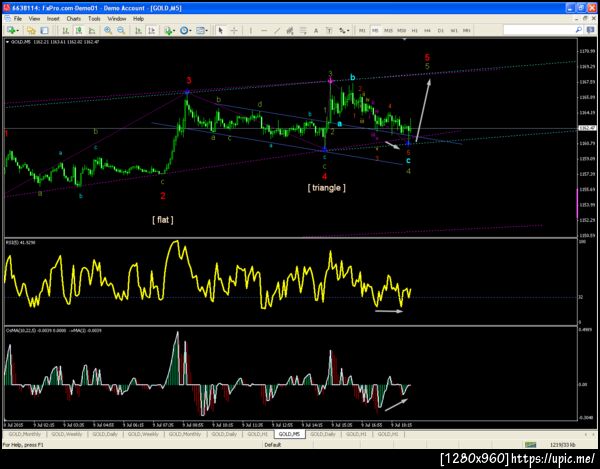Switch to the M15 timeframe
Viewport: 600px width, 469px height.
tap(388, 31)
